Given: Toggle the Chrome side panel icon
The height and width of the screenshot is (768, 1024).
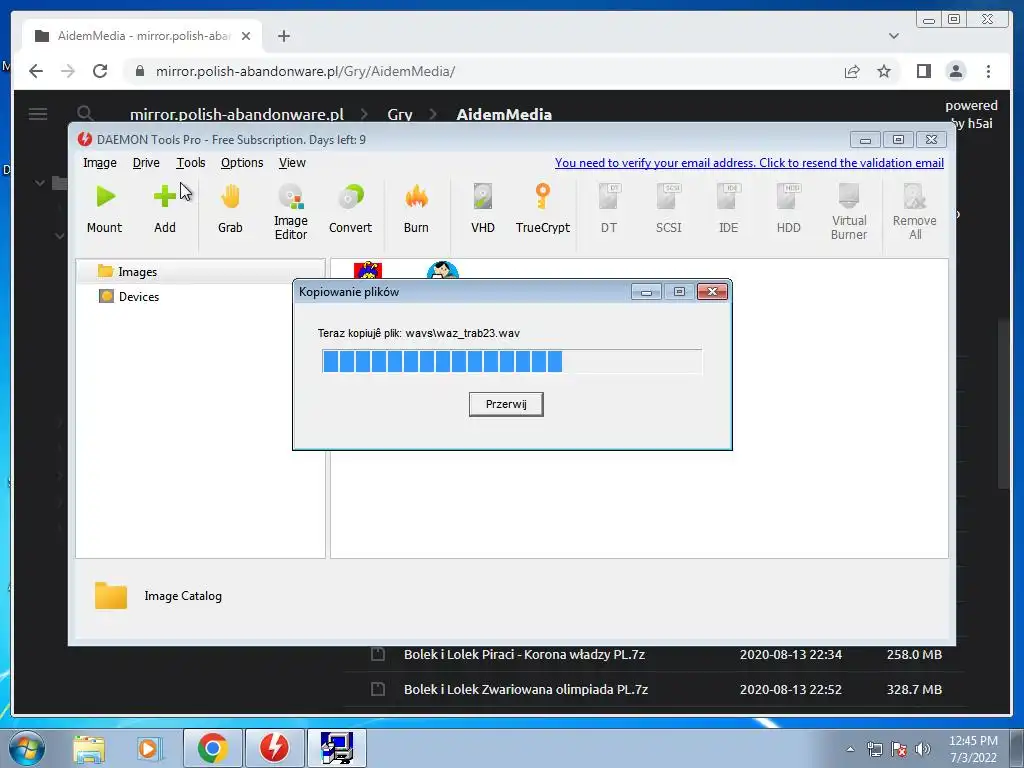Looking at the screenshot, I should [923, 71].
